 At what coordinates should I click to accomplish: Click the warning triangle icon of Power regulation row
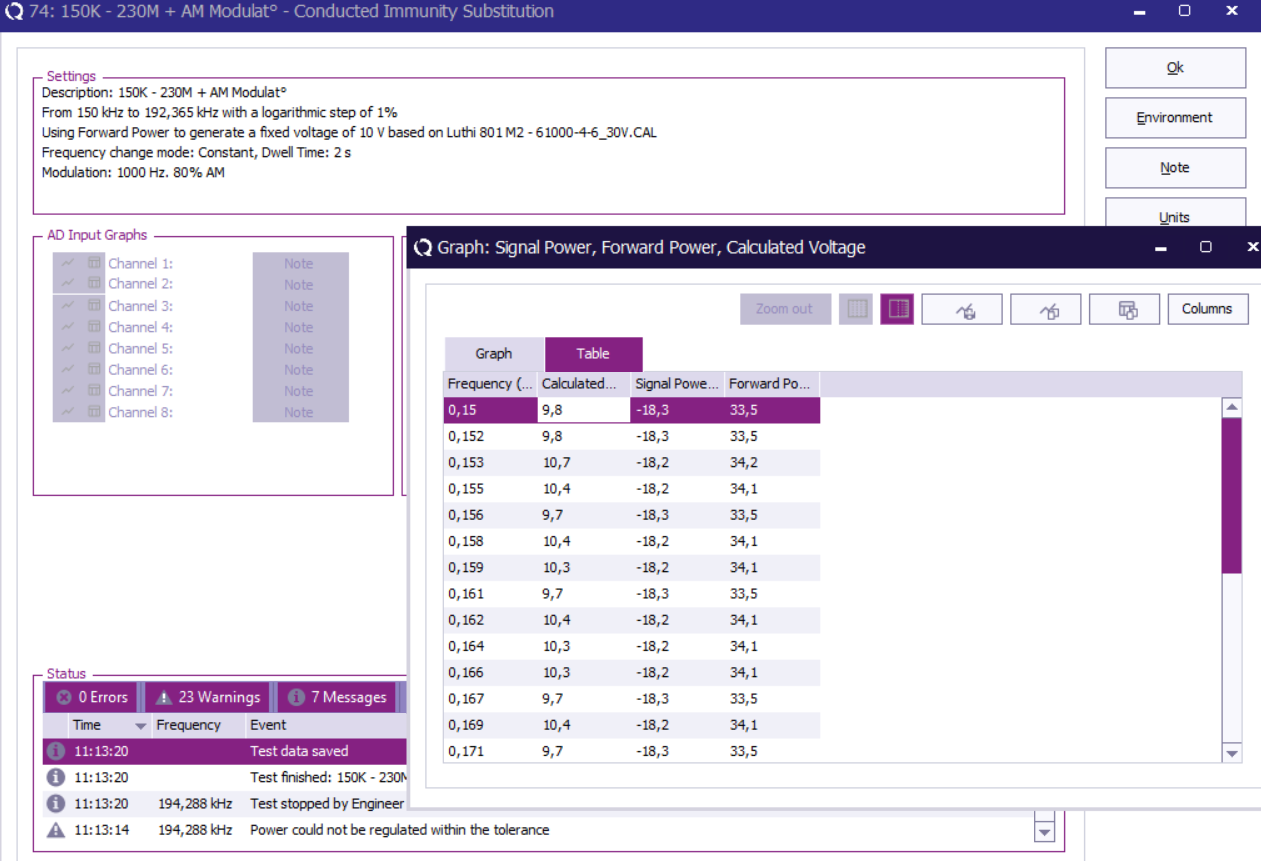coord(56,829)
